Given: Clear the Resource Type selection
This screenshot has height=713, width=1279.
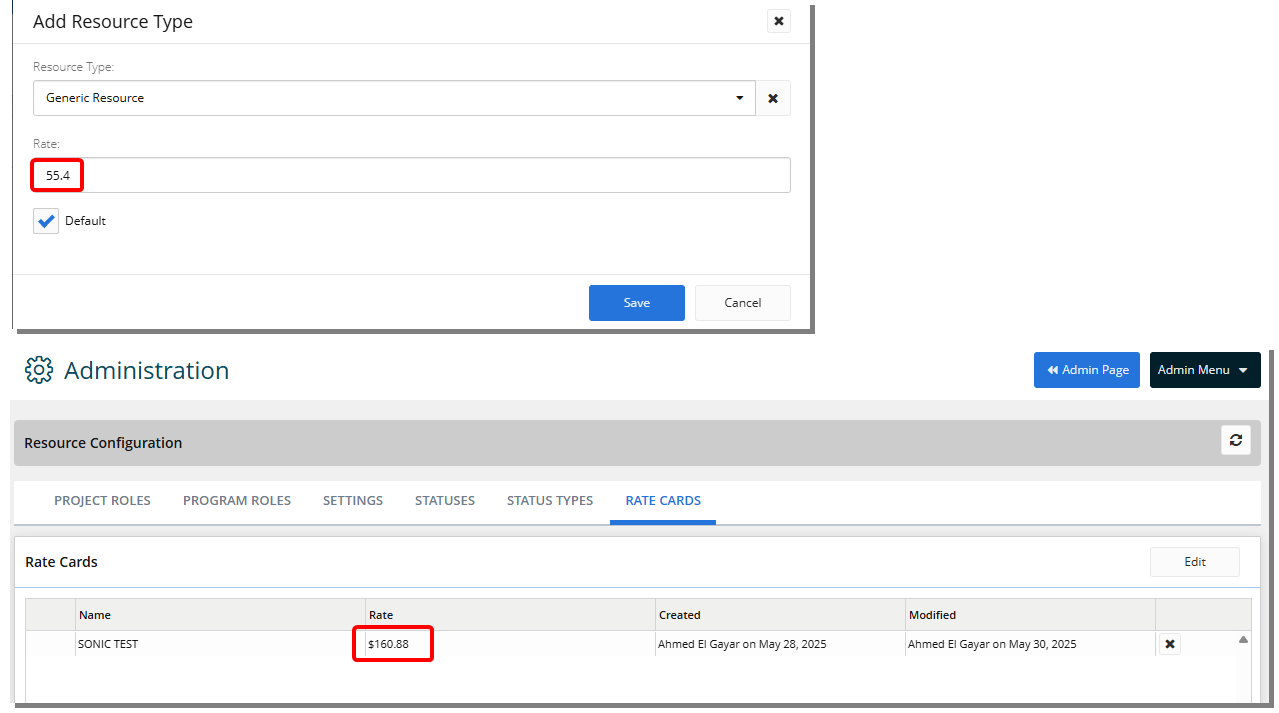Looking at the screenshot, I should pos(773,98).
